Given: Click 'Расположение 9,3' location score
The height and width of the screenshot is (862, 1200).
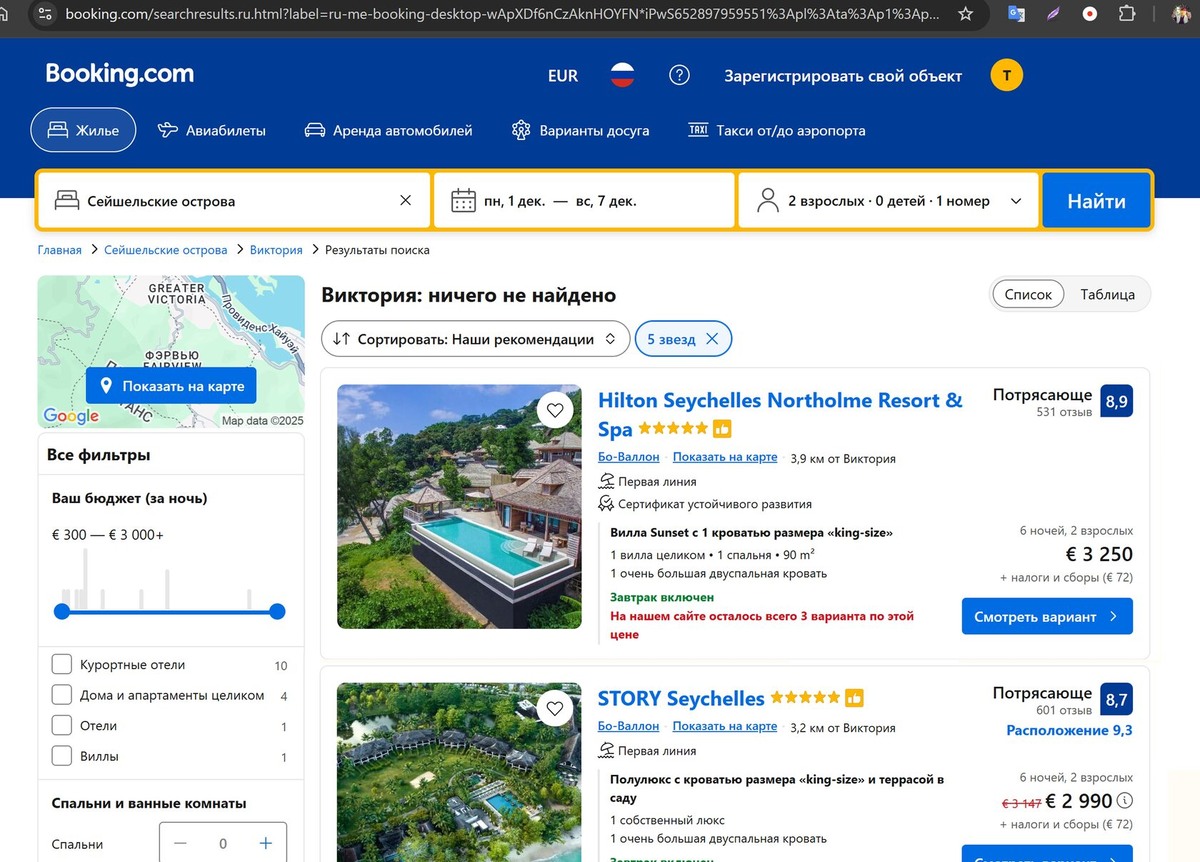Looking at the screenshot, I should click(1069, 730).
